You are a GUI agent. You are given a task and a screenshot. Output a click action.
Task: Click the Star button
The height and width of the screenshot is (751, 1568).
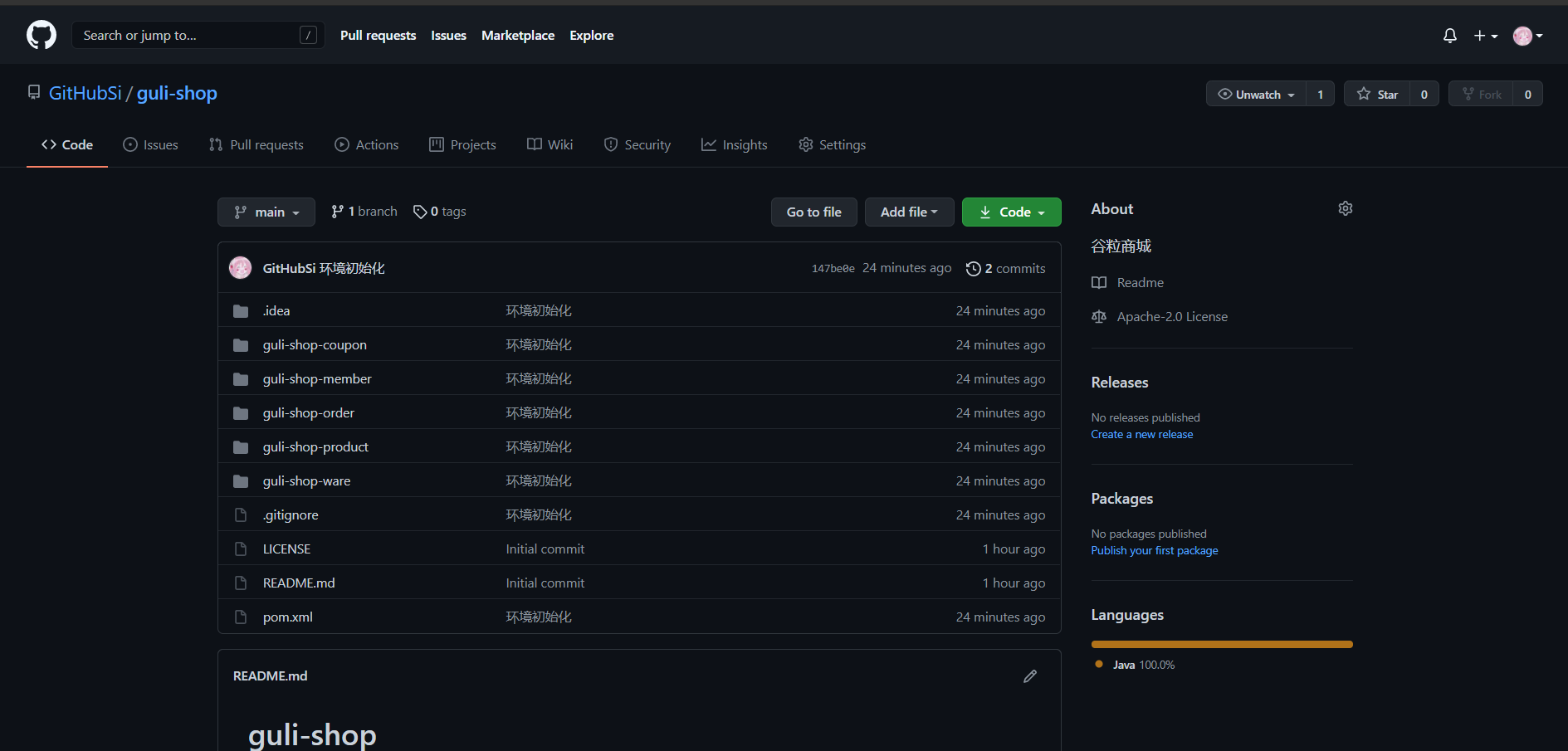(1377, 94)
